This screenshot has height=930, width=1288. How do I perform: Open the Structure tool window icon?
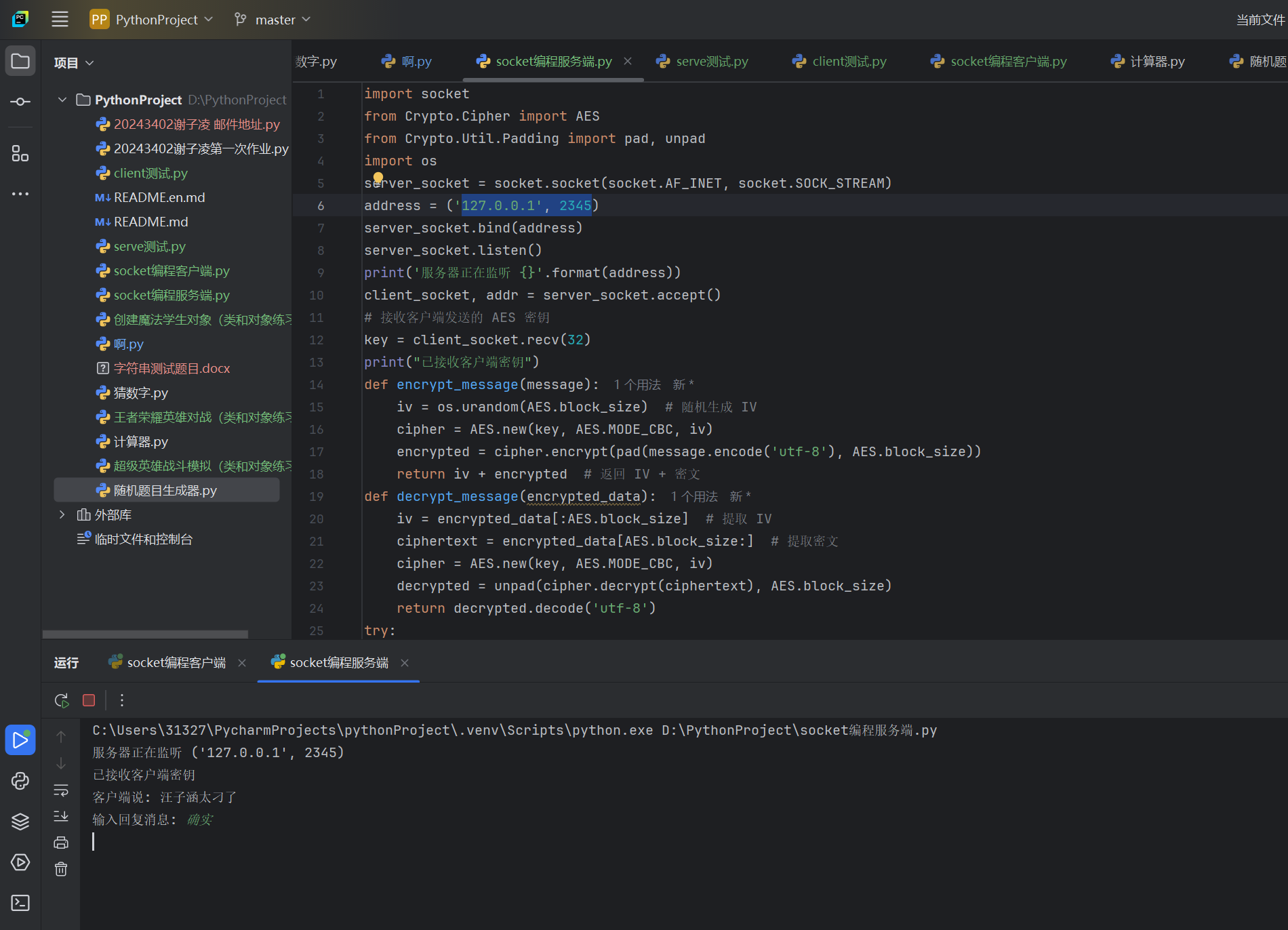(20, 154)
